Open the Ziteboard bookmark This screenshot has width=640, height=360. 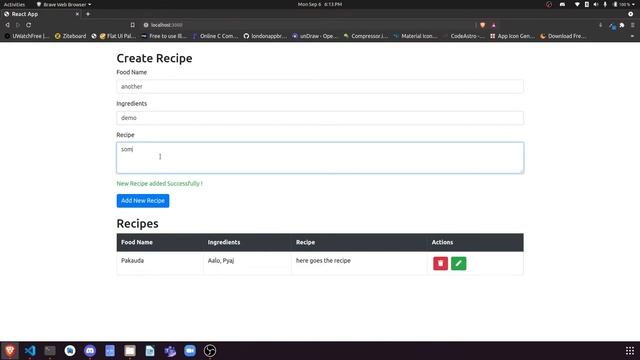click(70, 36)
